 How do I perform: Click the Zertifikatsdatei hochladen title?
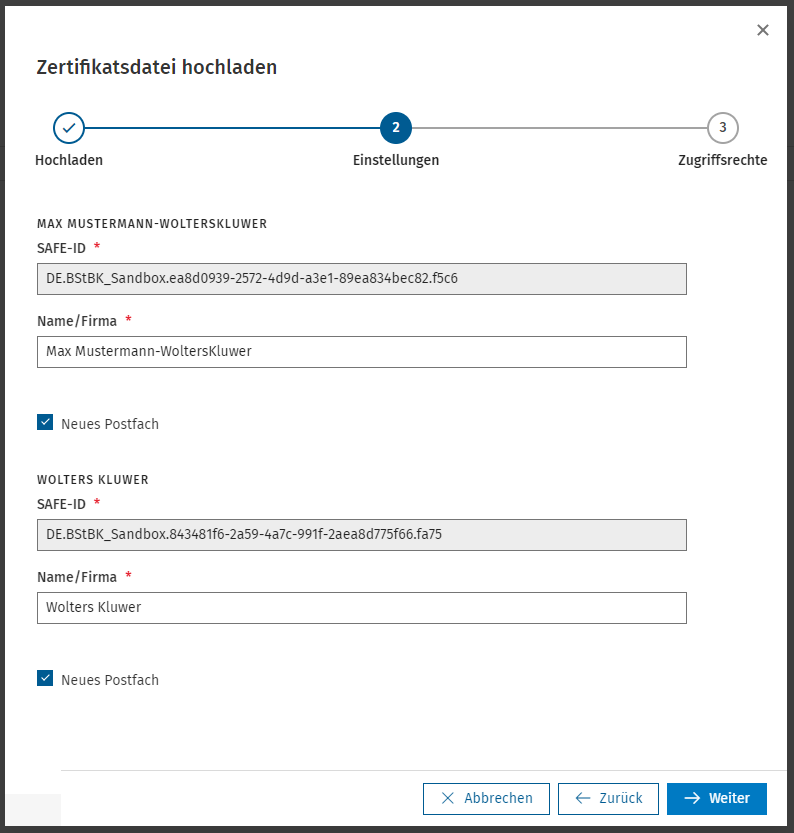[157, 67]
